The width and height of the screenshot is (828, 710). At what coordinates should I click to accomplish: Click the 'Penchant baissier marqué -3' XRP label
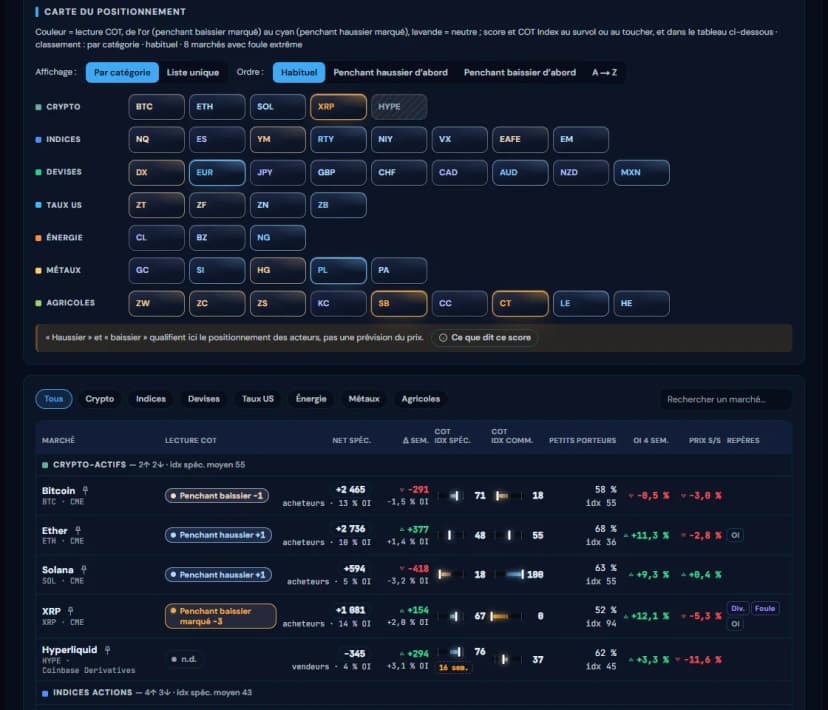tap(220, 616)
